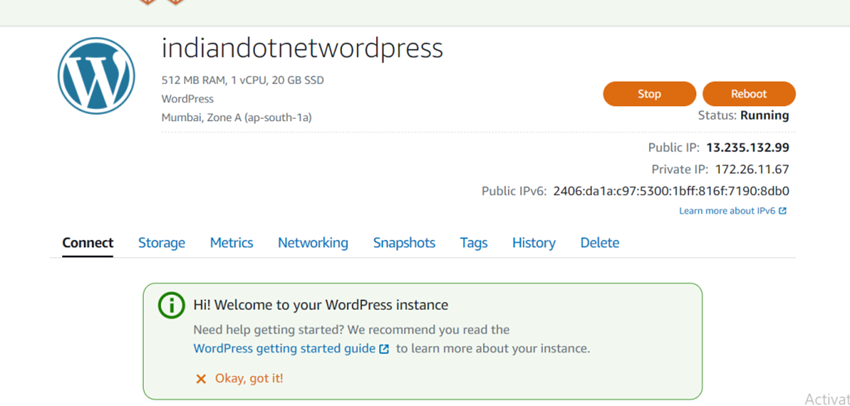Click the Status: Running text
Image resolution: width=850 pixels, height=406 pixels.
743,115
